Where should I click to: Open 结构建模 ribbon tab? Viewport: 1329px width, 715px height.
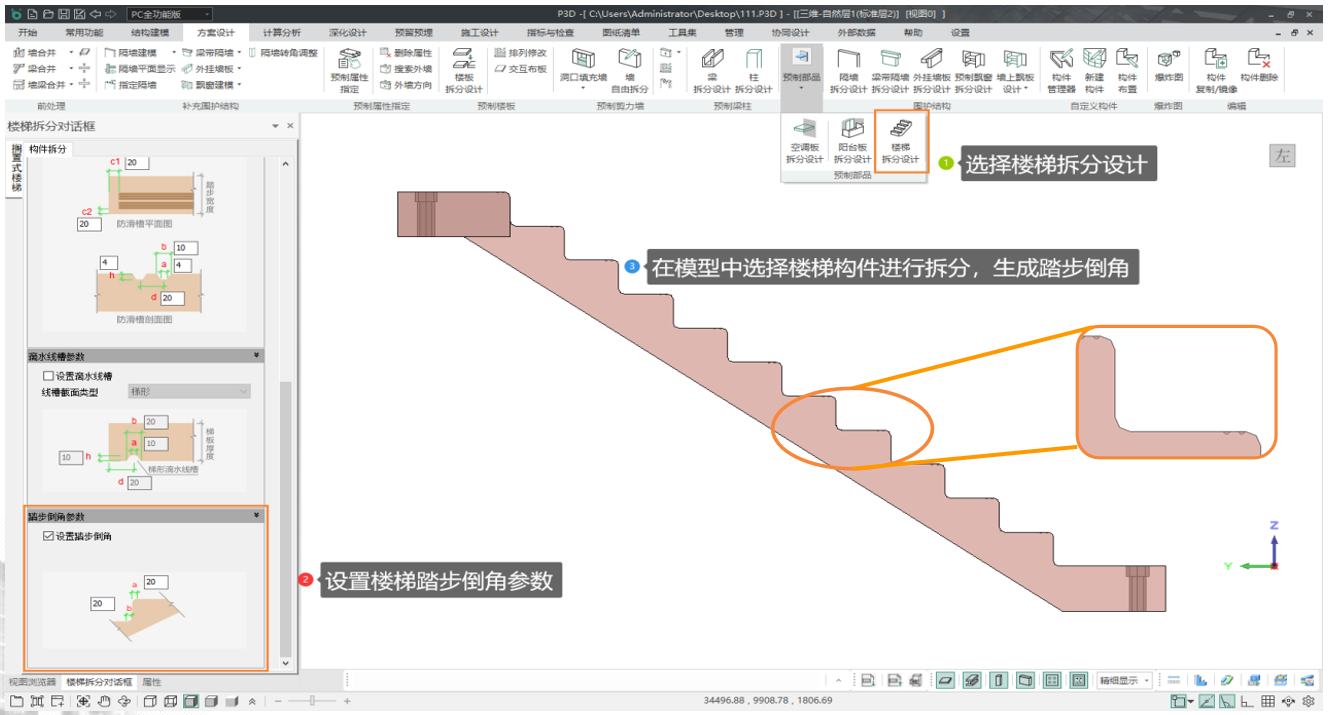(152, 33)
